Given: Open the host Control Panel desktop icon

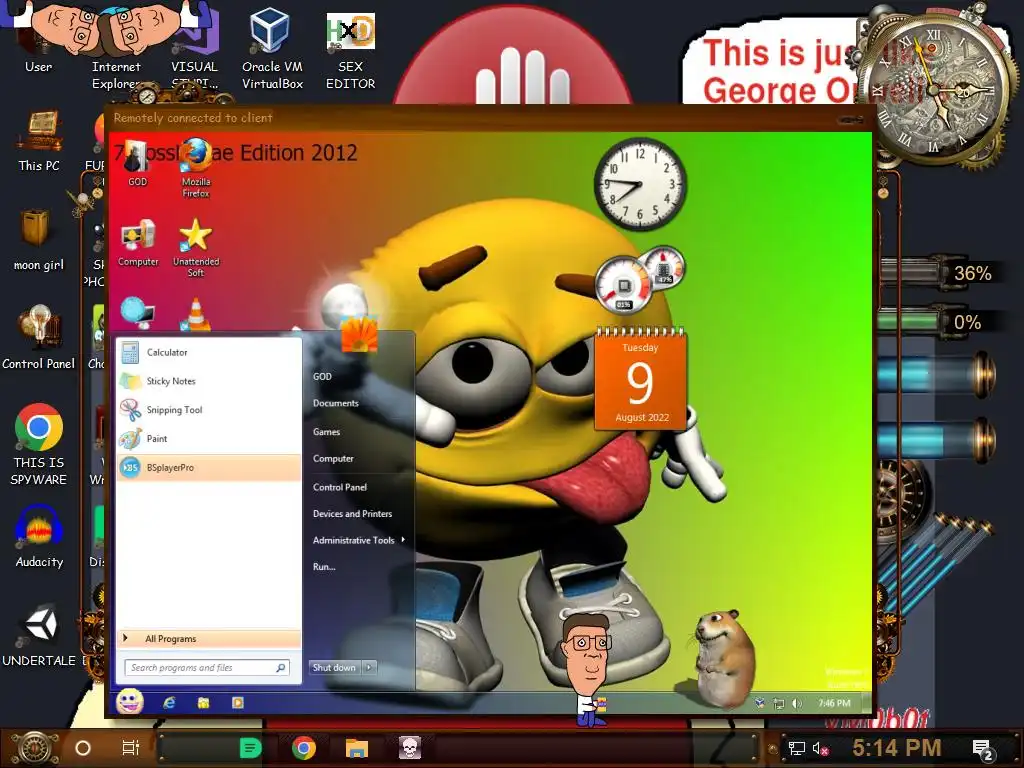Looking at the screenshot, I should coord(39,338).
